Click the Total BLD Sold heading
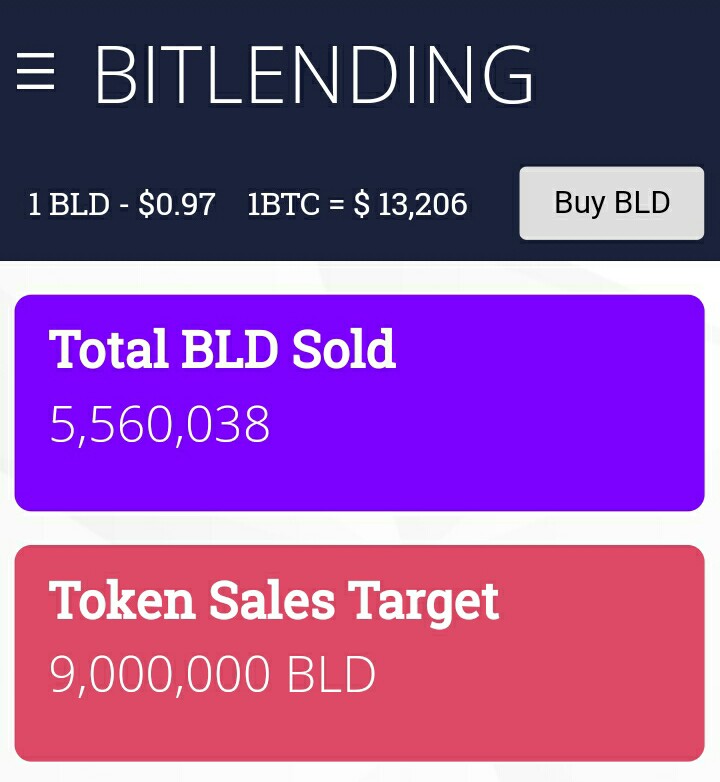The width and height of the screenshot is (720, 782). [222, 348]
